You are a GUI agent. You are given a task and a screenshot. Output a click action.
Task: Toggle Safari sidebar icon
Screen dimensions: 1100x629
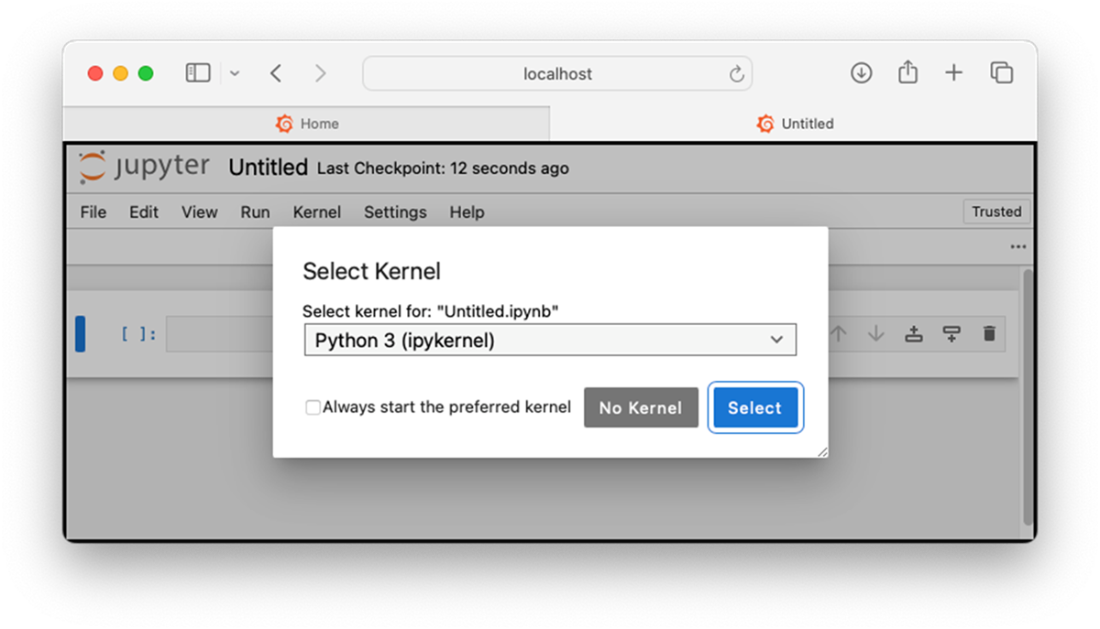point(198,73)
